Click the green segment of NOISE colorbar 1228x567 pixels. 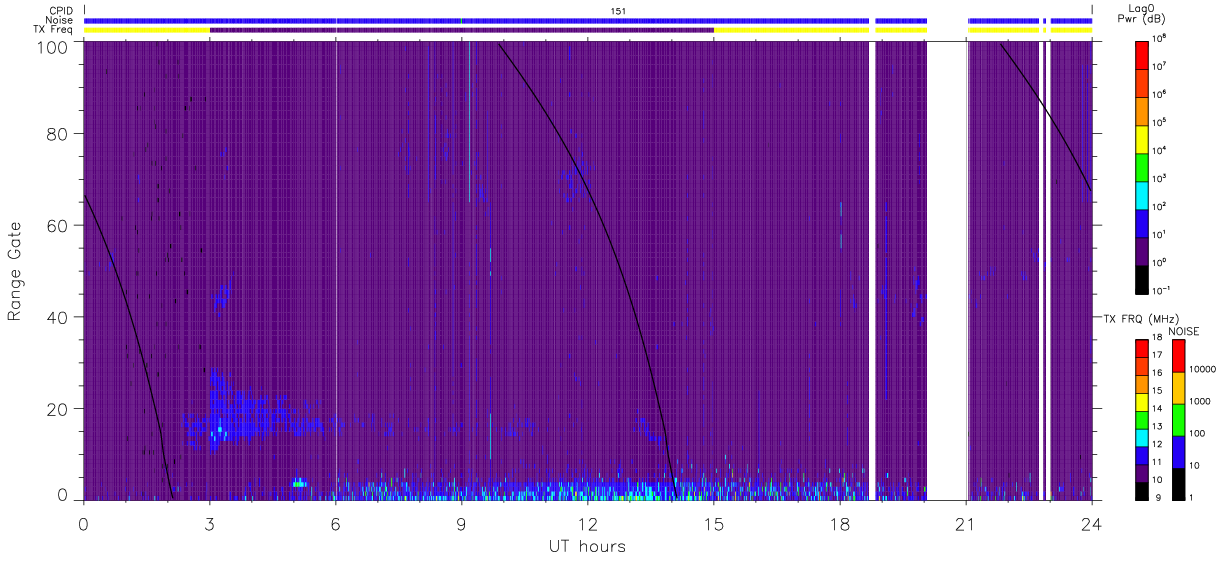[x=1178, y=419]
